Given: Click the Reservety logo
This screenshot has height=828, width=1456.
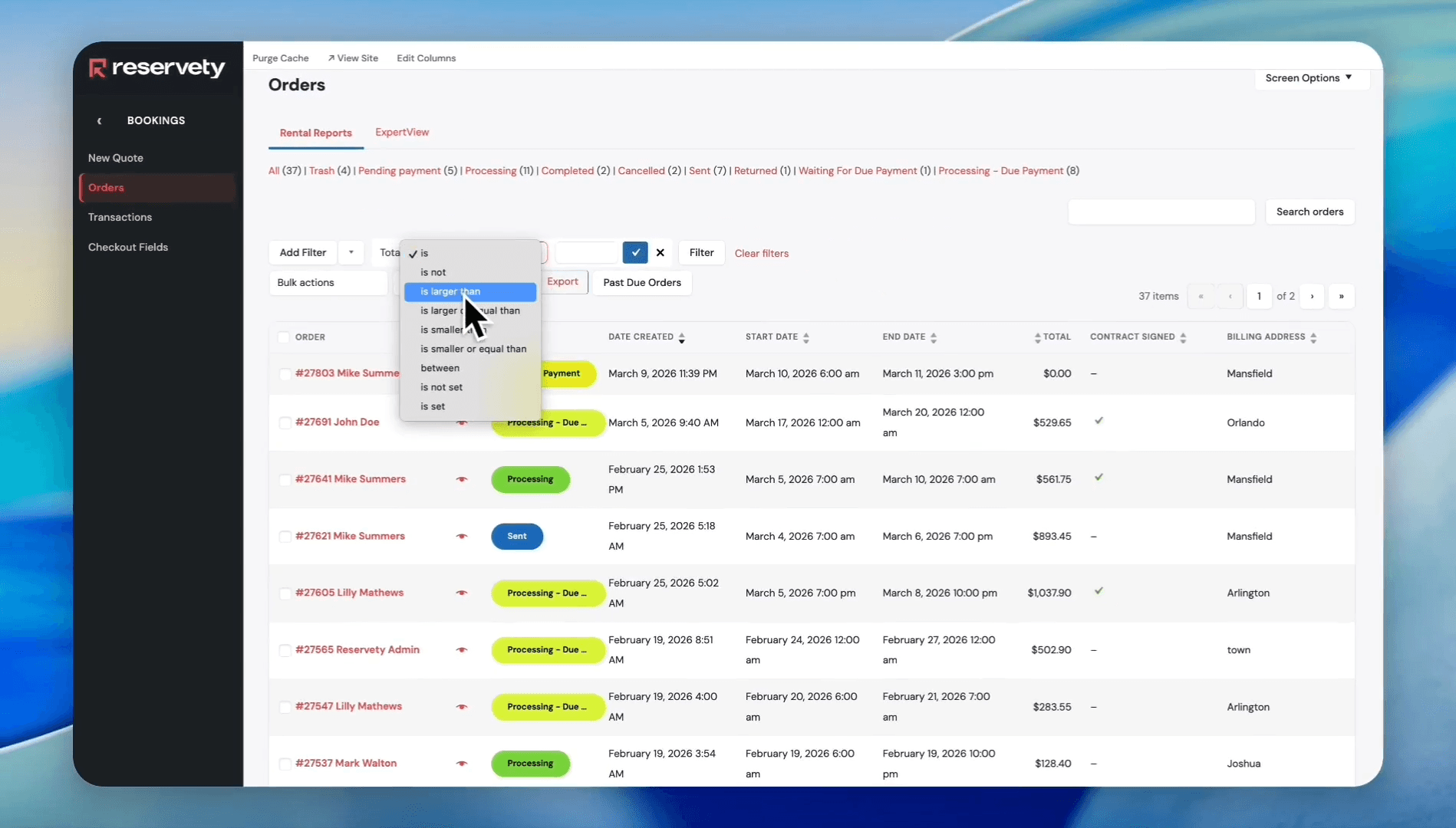Looking at the screenshot, I should pos(157,68).
